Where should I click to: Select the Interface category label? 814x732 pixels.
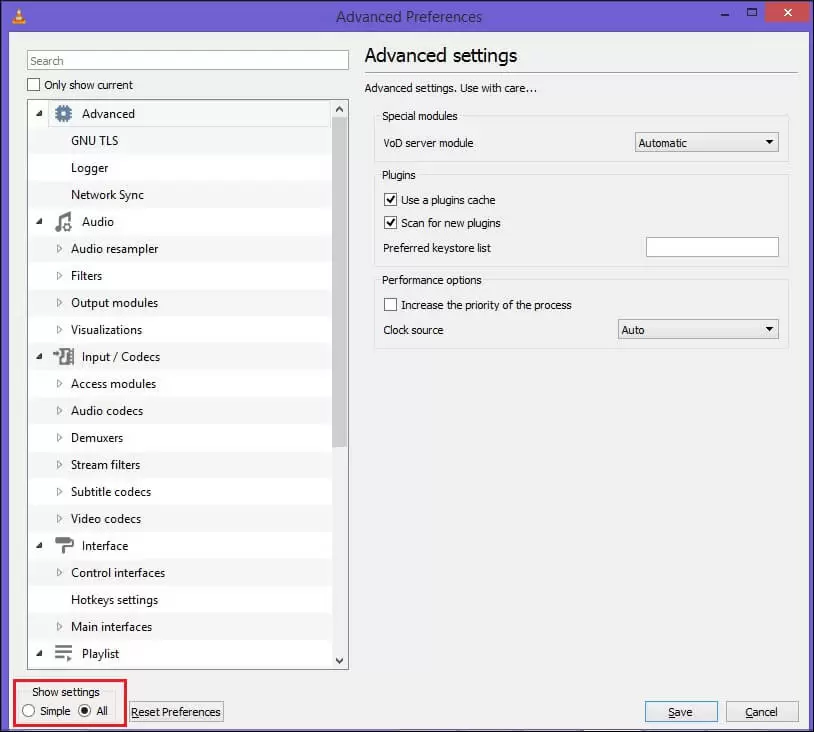[x=105, y=546]
